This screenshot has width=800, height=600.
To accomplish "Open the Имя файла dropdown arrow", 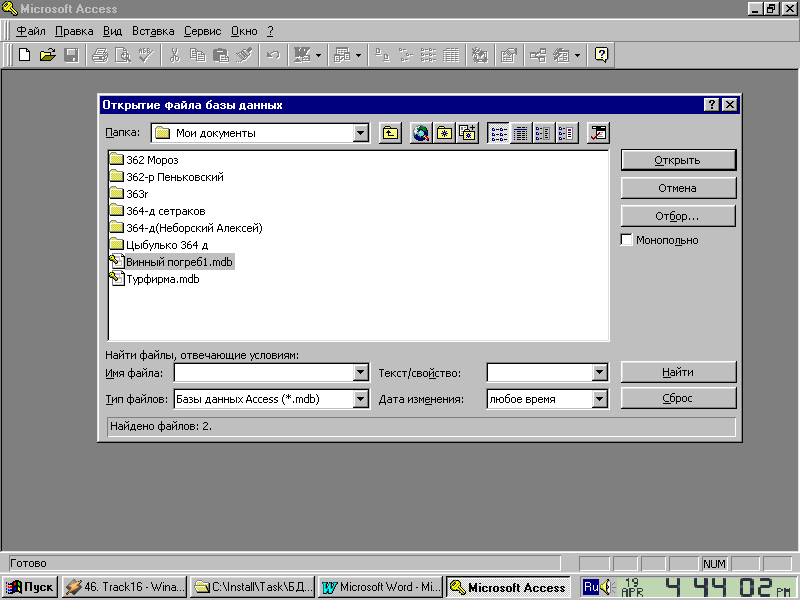I will 360,372.
